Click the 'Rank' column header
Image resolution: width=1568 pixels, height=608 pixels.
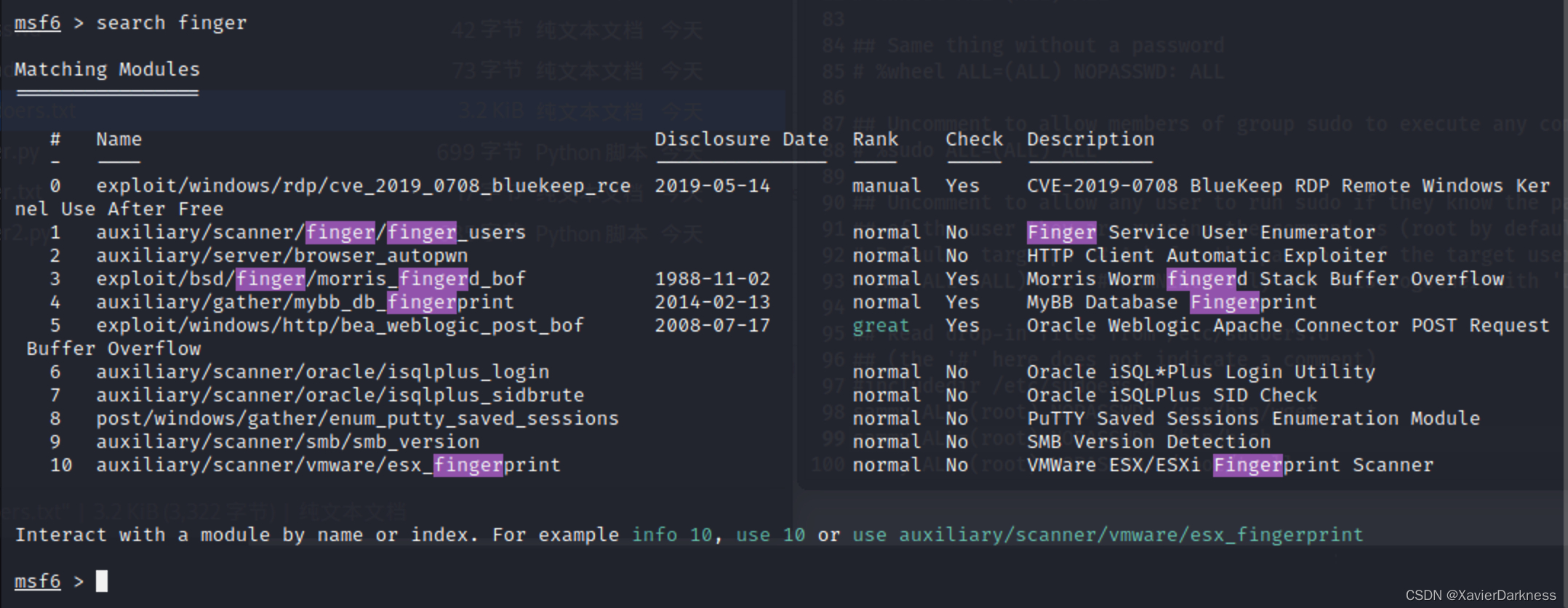(x=875, y=140)
